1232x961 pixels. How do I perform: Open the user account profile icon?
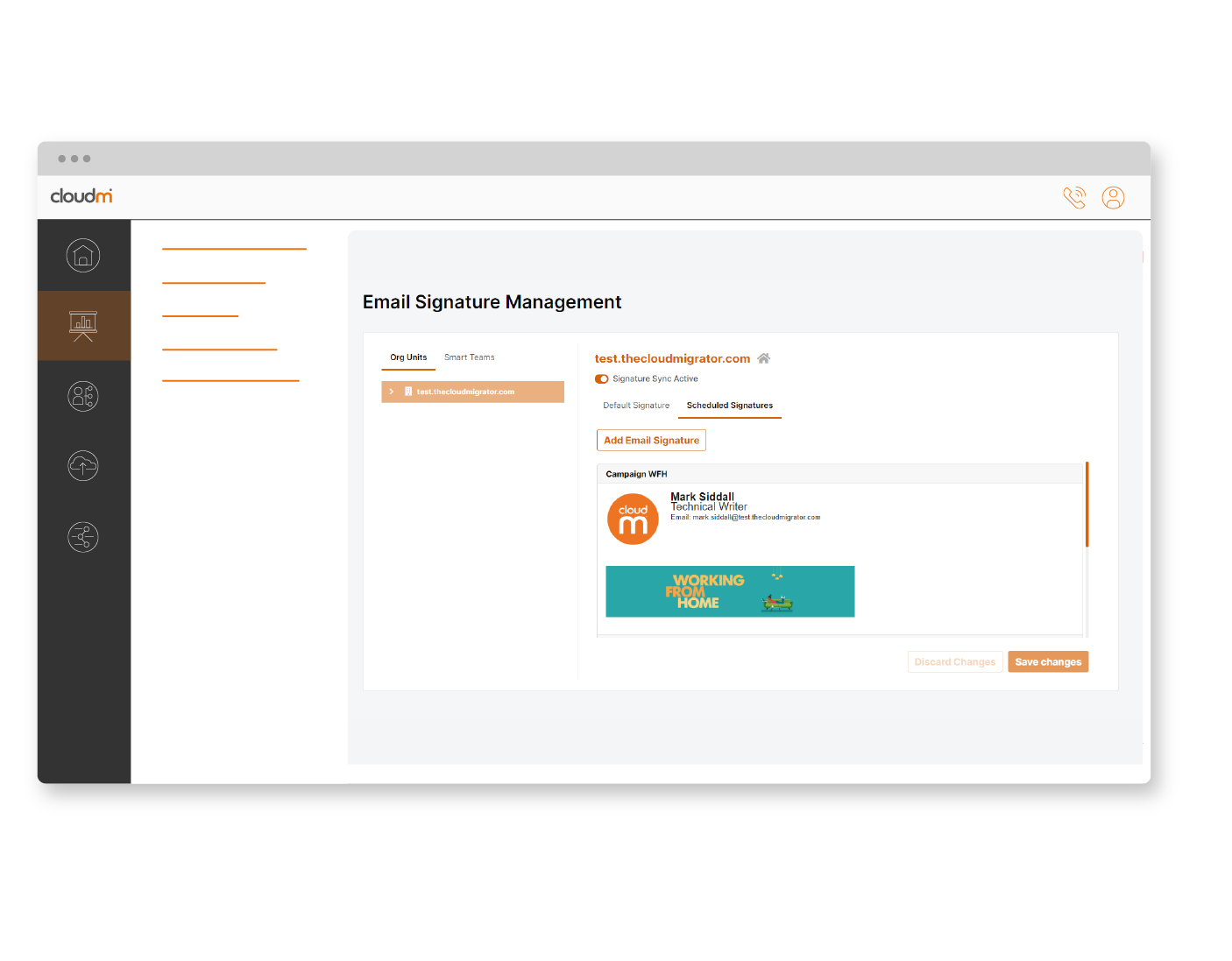[x=1113, y=198]
